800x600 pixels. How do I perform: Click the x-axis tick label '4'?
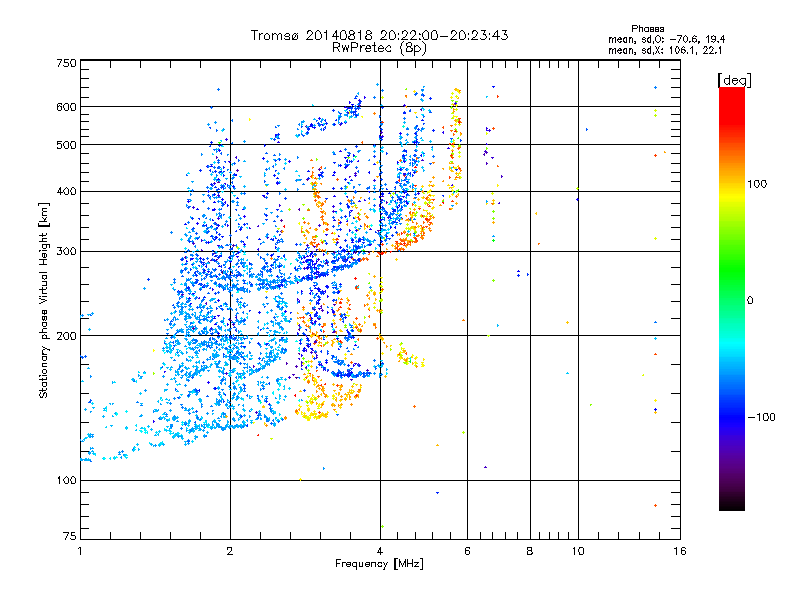pos(380,551)
